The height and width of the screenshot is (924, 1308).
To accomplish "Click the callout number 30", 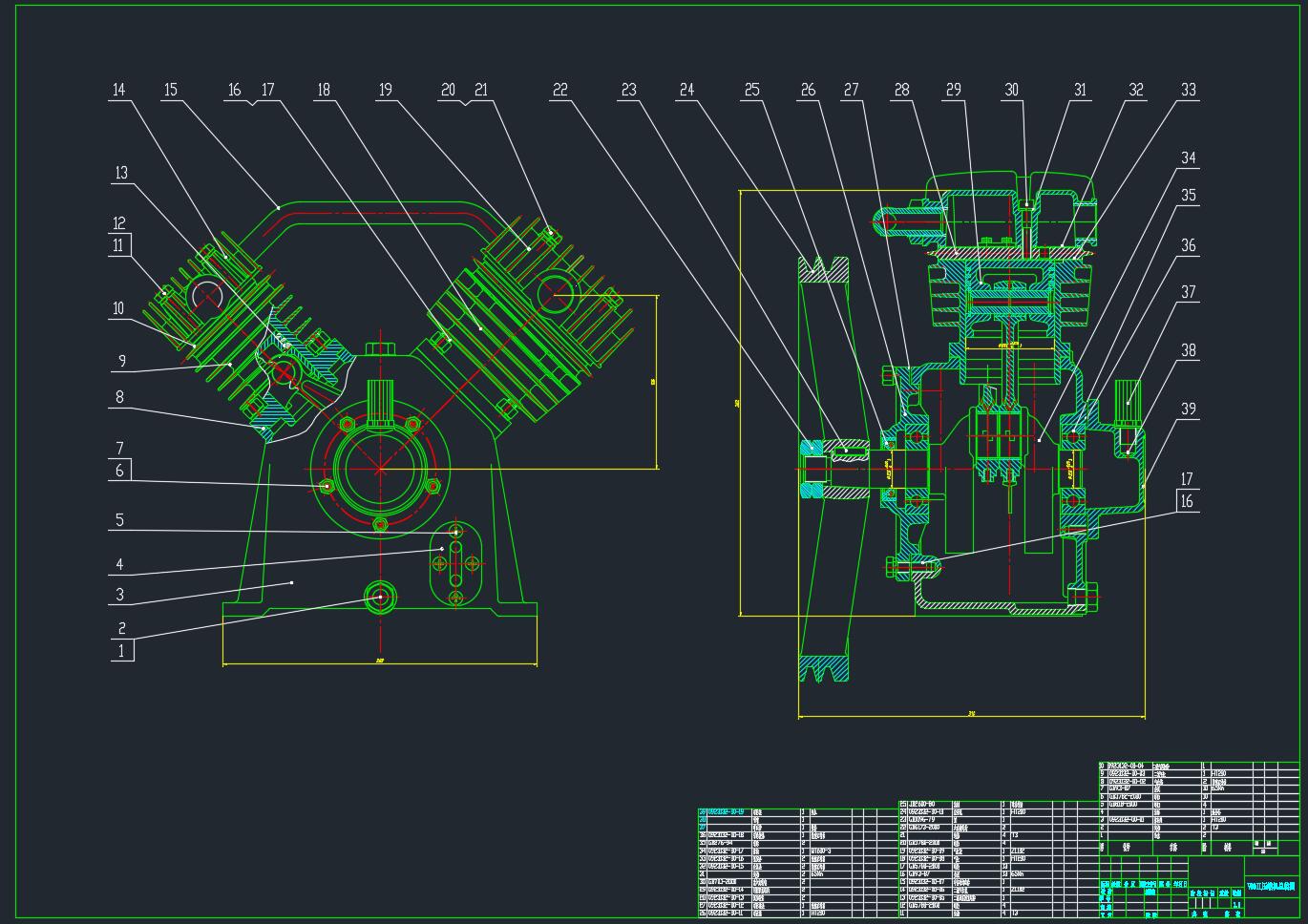I will [1011, 91].
